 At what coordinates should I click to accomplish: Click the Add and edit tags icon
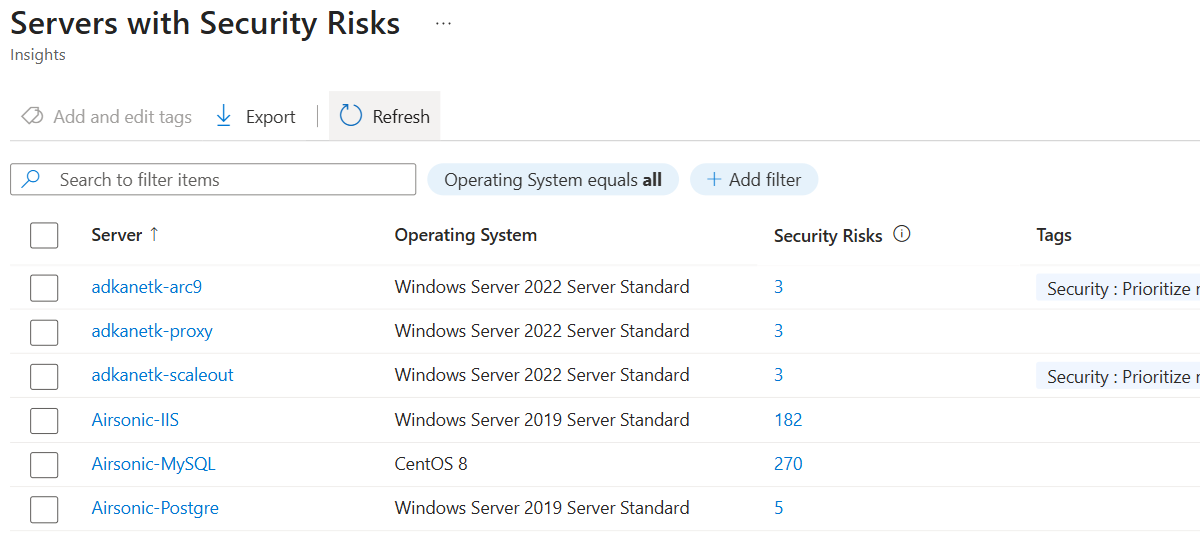pos(32,117)
